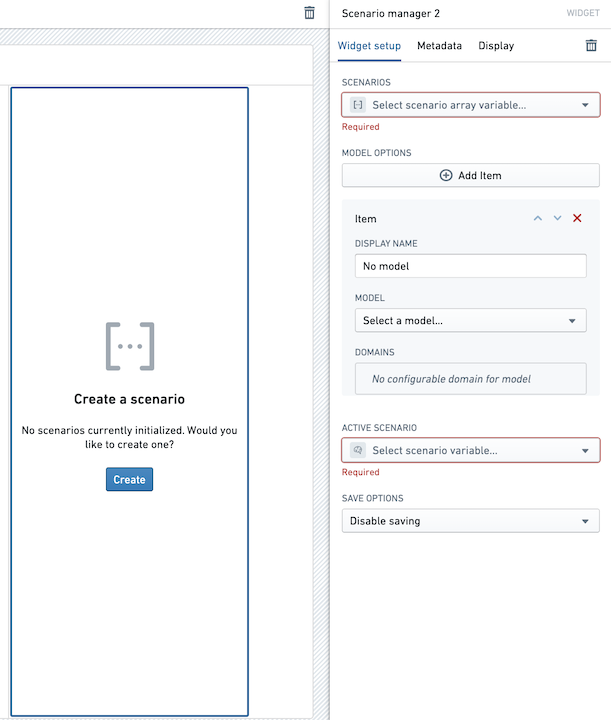Click the SCENARIOS section label
Viewport: 611px width, 720px height.
pos(366,82)
